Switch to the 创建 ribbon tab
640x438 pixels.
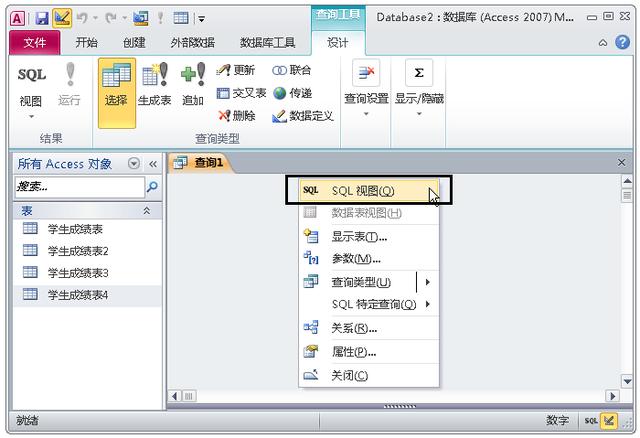[134, 42]
